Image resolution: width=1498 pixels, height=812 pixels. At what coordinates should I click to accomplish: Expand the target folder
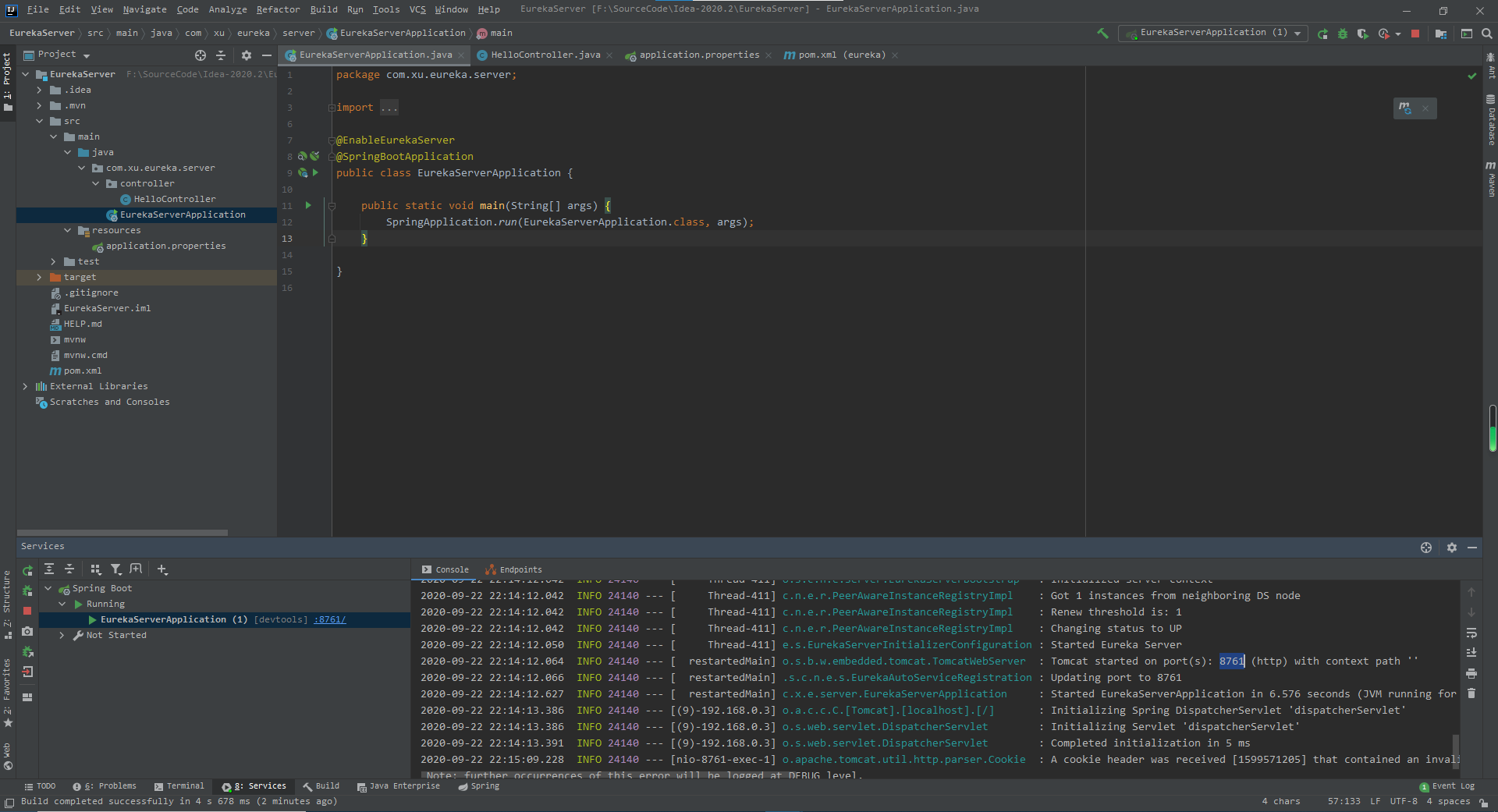tap(39, 278)
